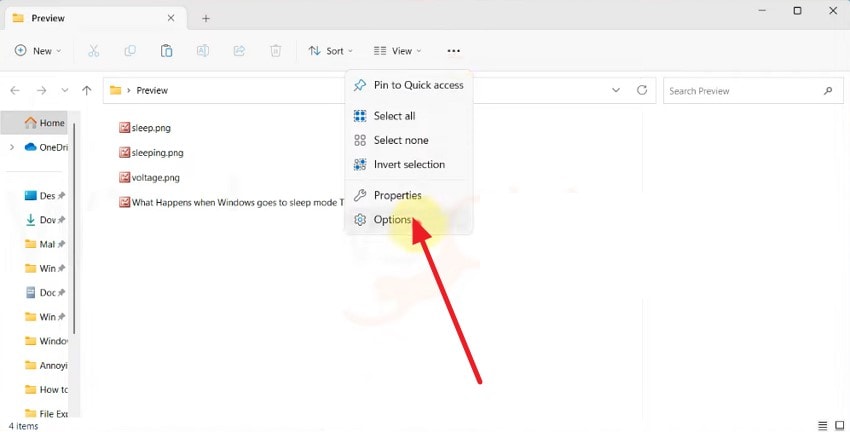The width and height of the screenshot is (850, 432).
Task: Open the See more three-dots menu
Action: coord(454,51)
